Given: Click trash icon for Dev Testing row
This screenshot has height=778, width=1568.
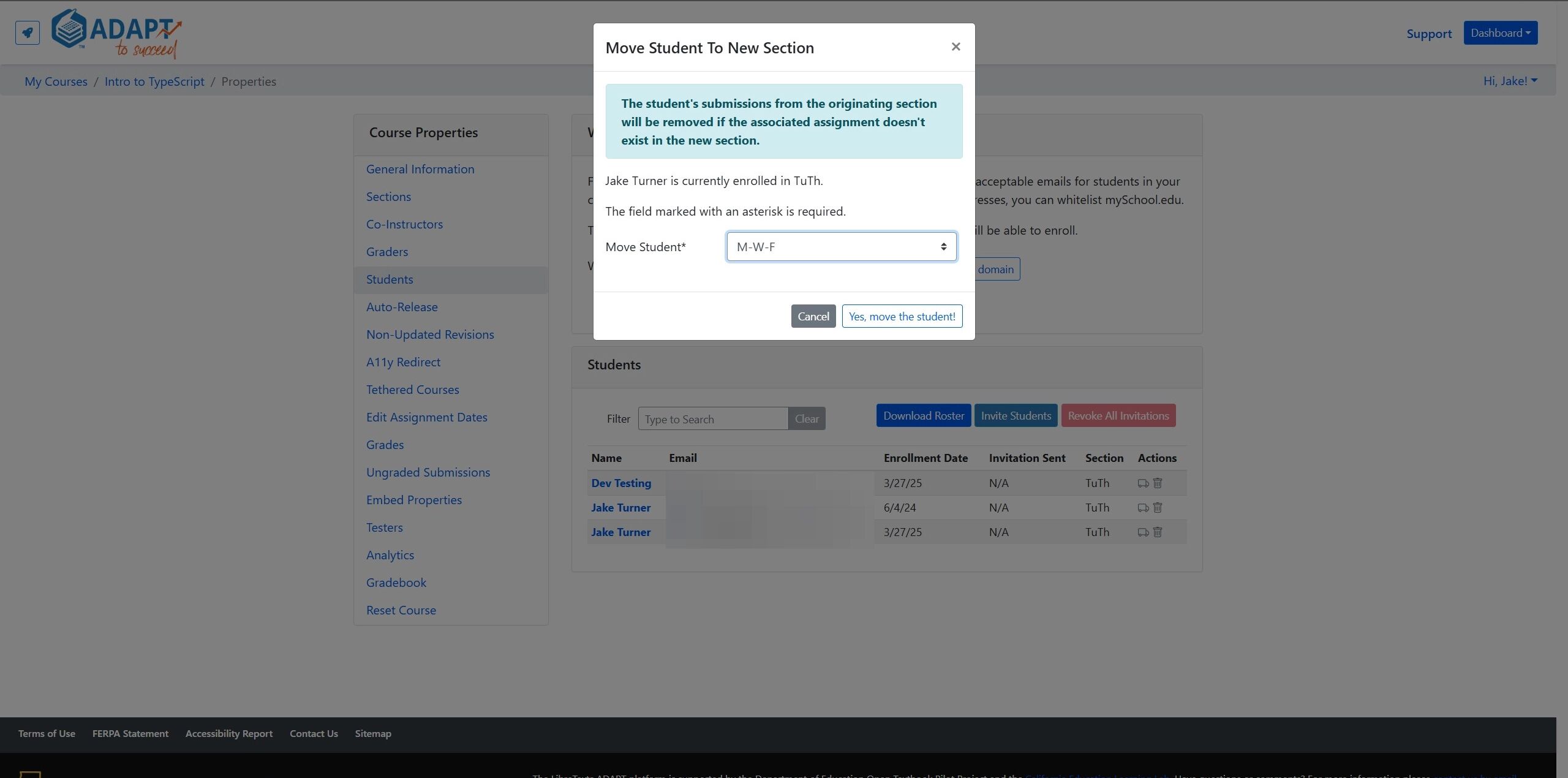Looking at the screenshot, I should [x=1158, y=483].
